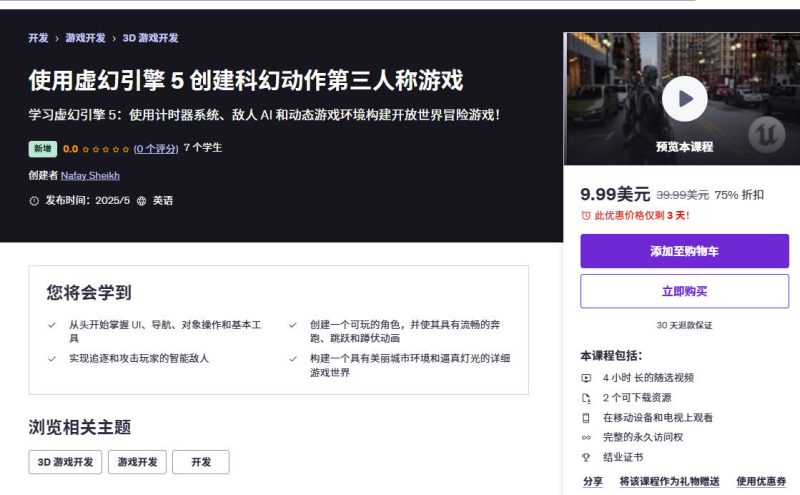Click the checkmark beside 创建一个可玩的角色
Screen dimensions: 800x495
(x=293, y=325)
